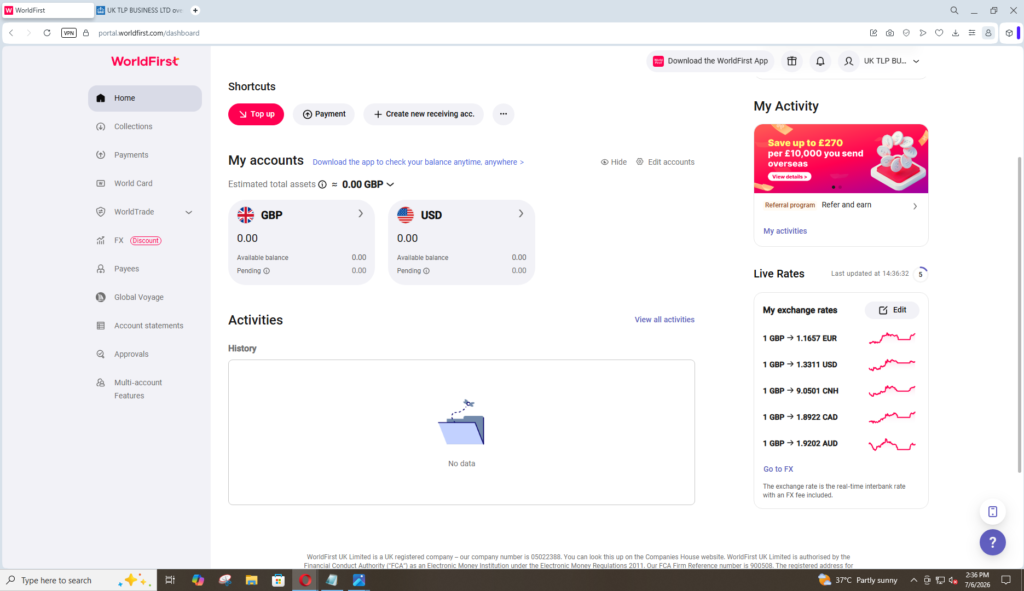Click Edit accounts gear option
Image resolution: width=1024 pixels, height=591 pixels.
665,162
